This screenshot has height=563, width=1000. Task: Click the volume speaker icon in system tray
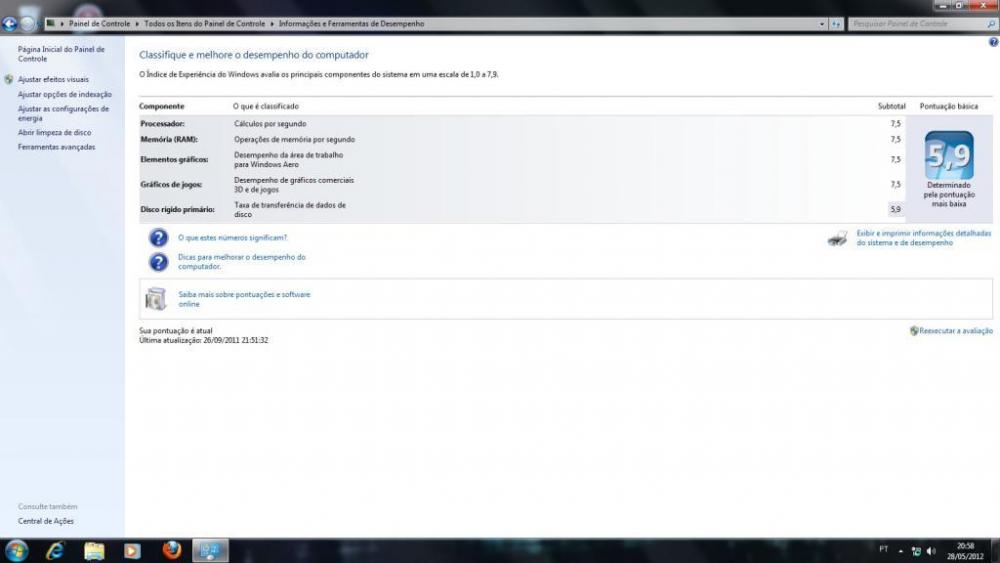click(931, 550)
